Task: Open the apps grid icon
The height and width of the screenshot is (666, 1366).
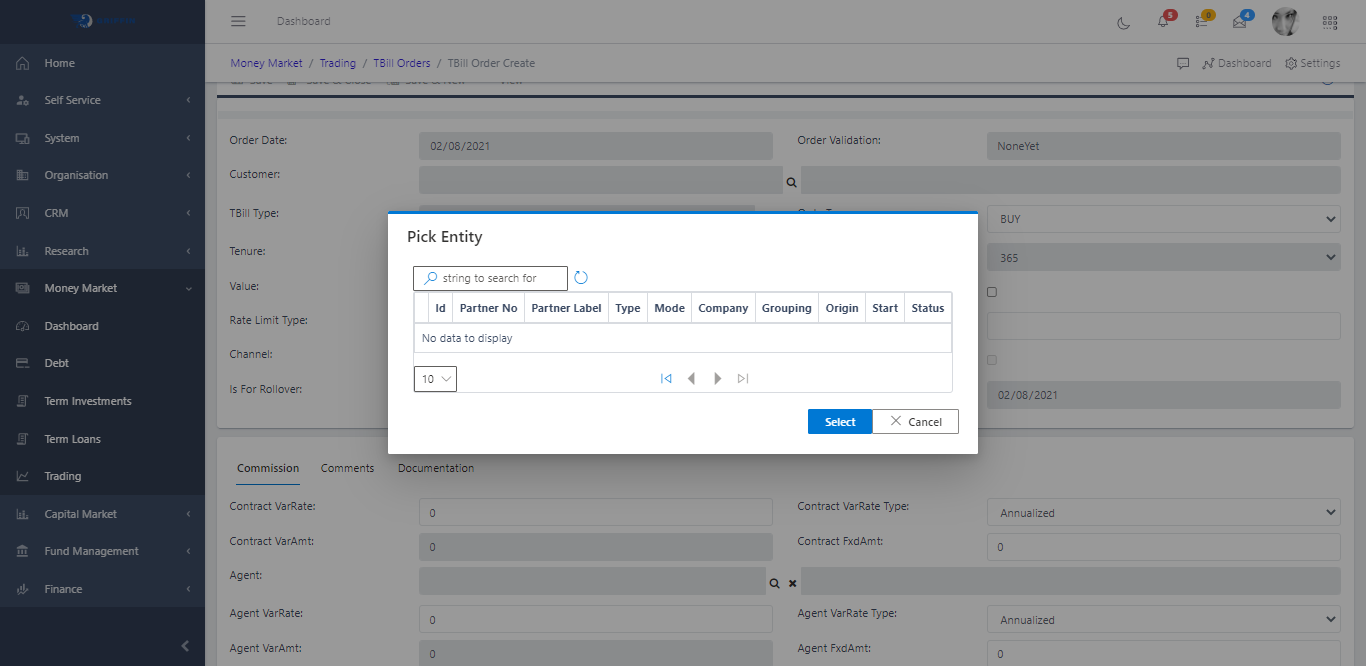Action: pyautogui.click(x=1329, y=22)
